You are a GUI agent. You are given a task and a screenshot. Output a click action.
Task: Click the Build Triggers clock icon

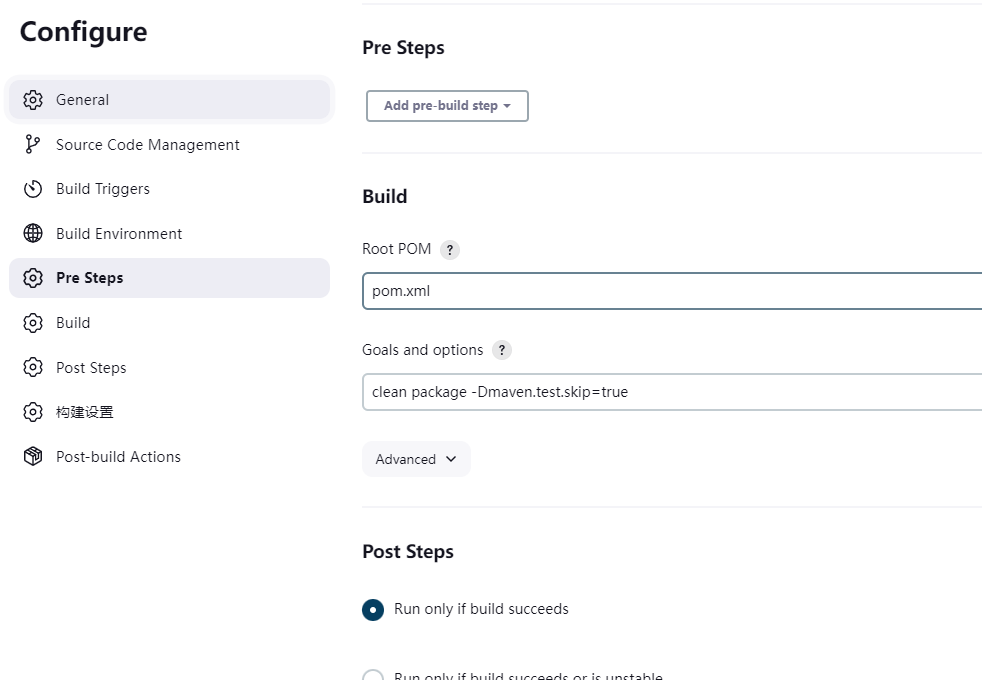point(33,189)
